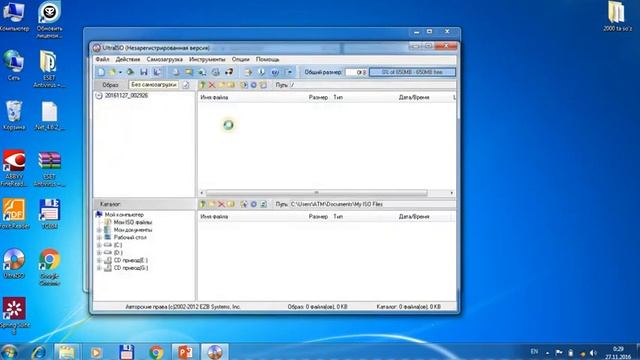The width and height of the screenshot is (640, 360).
Task: Click Имя файла column header in image pane
Action: coord(214,97)
